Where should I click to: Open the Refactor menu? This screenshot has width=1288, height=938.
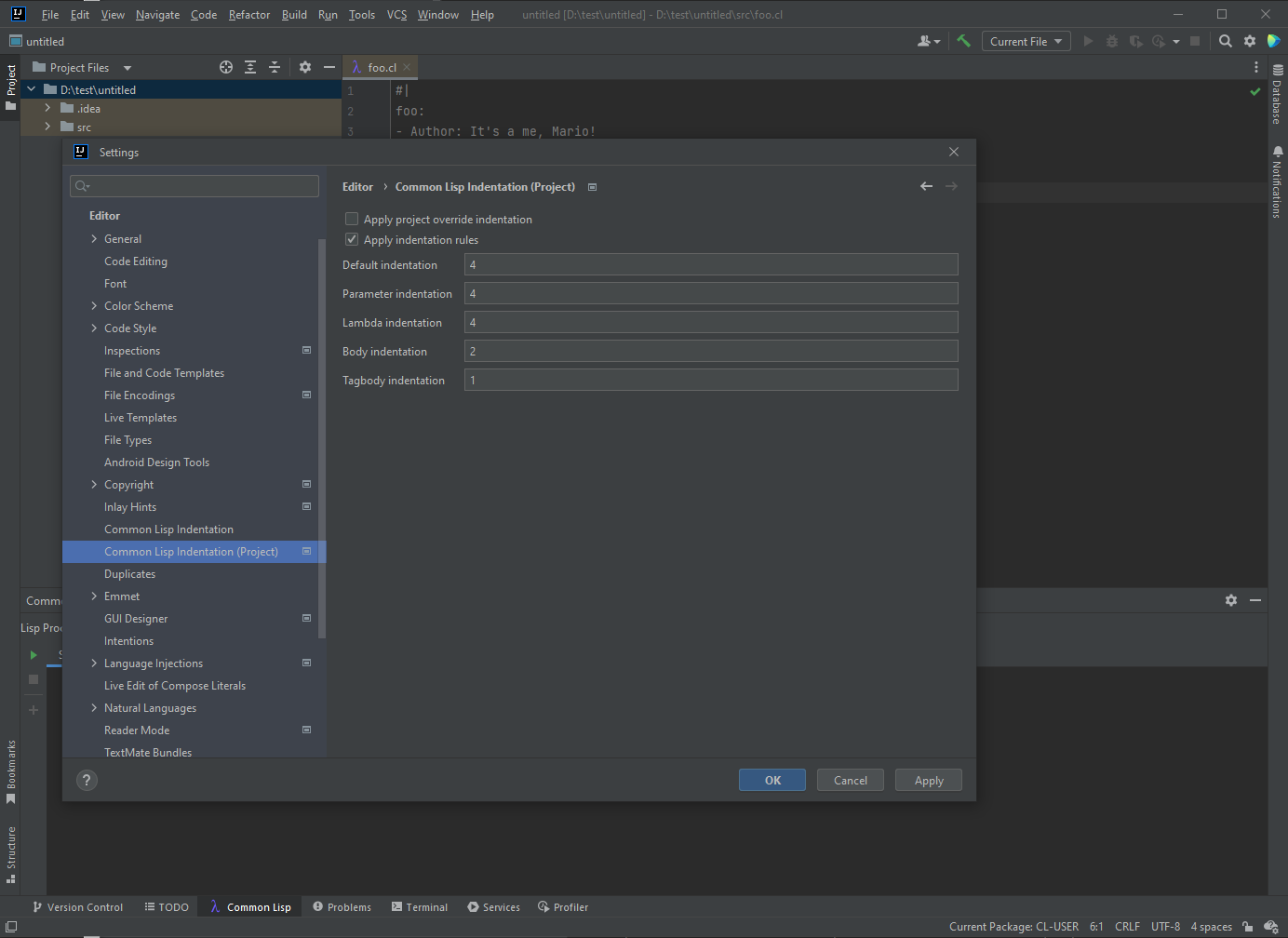tap(248, 15)
